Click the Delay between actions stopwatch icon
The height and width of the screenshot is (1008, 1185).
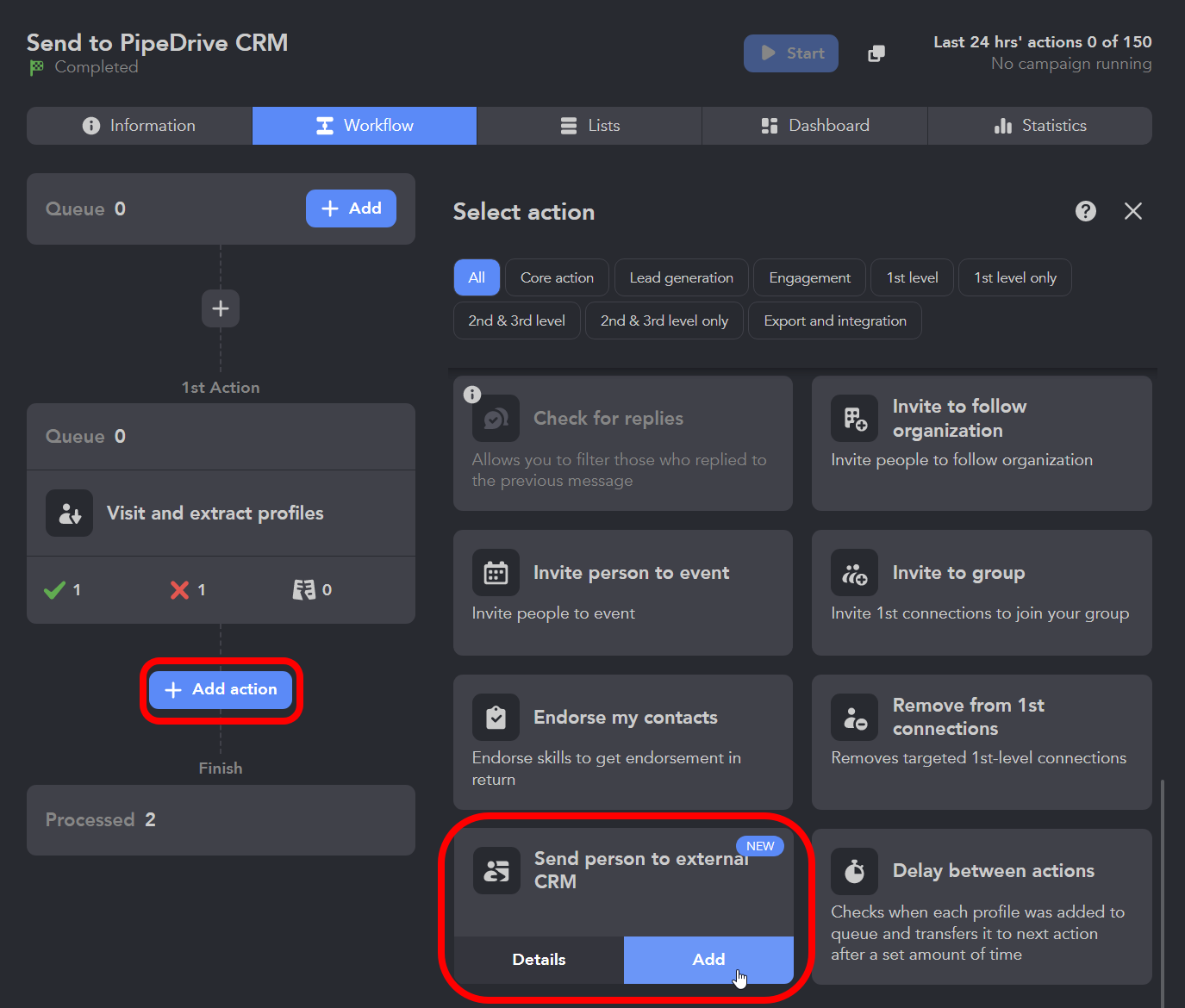(854, 871)
